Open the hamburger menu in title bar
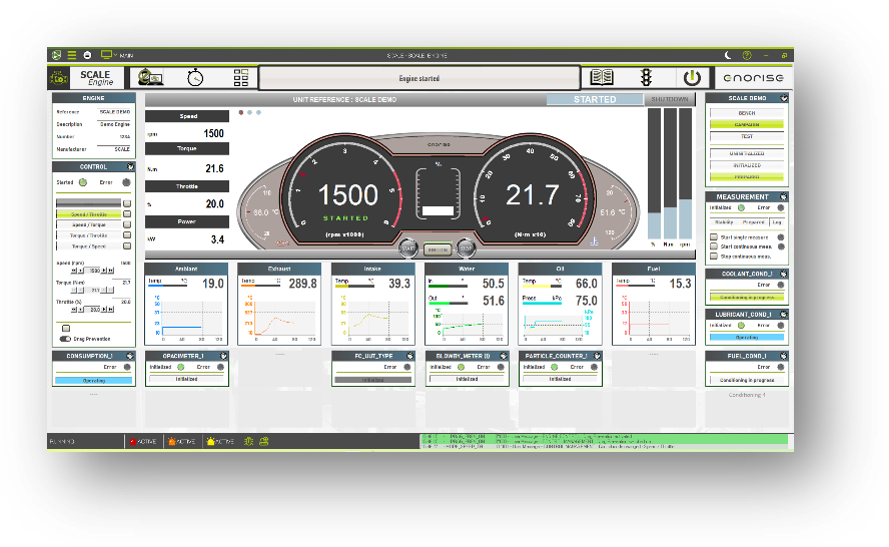 click(72, 55)
